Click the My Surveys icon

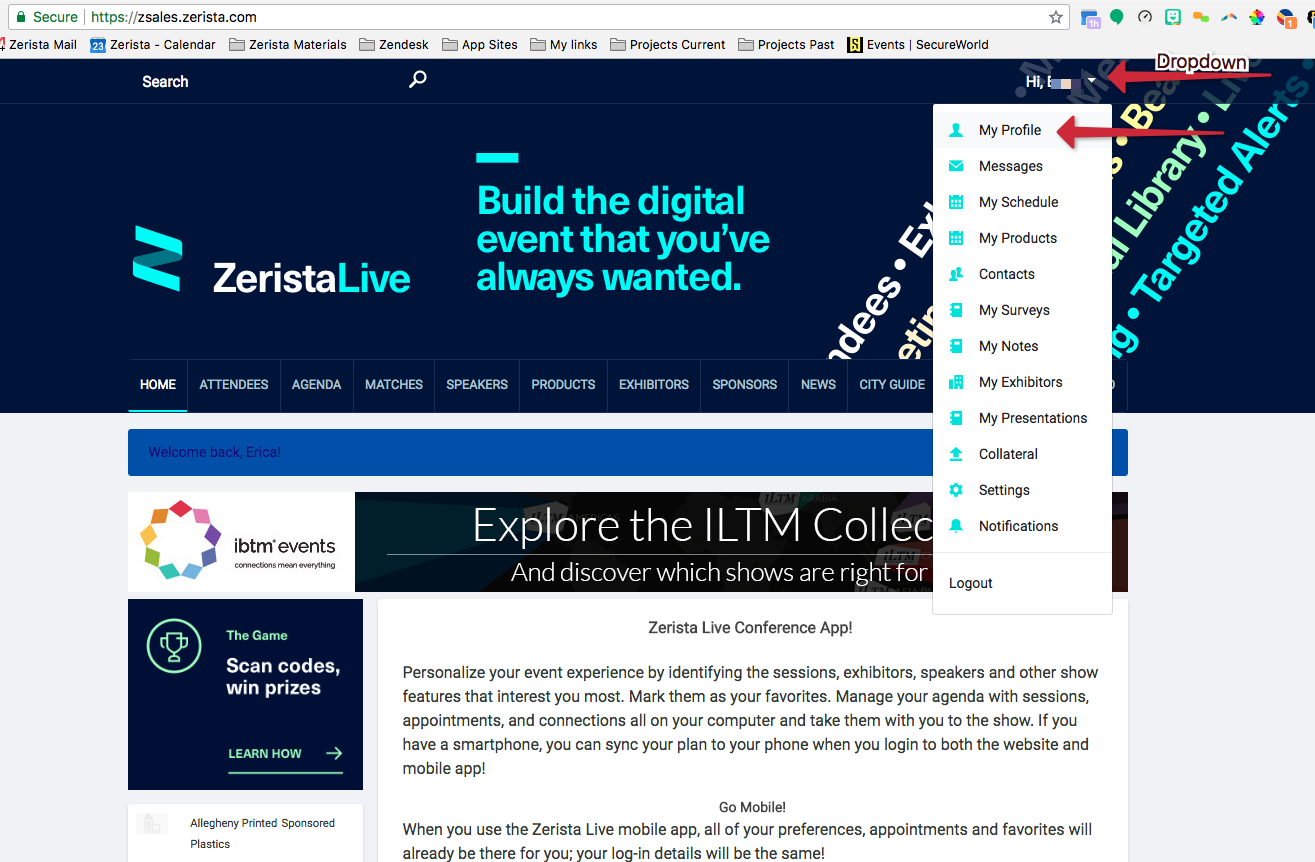tap(956, 310)
